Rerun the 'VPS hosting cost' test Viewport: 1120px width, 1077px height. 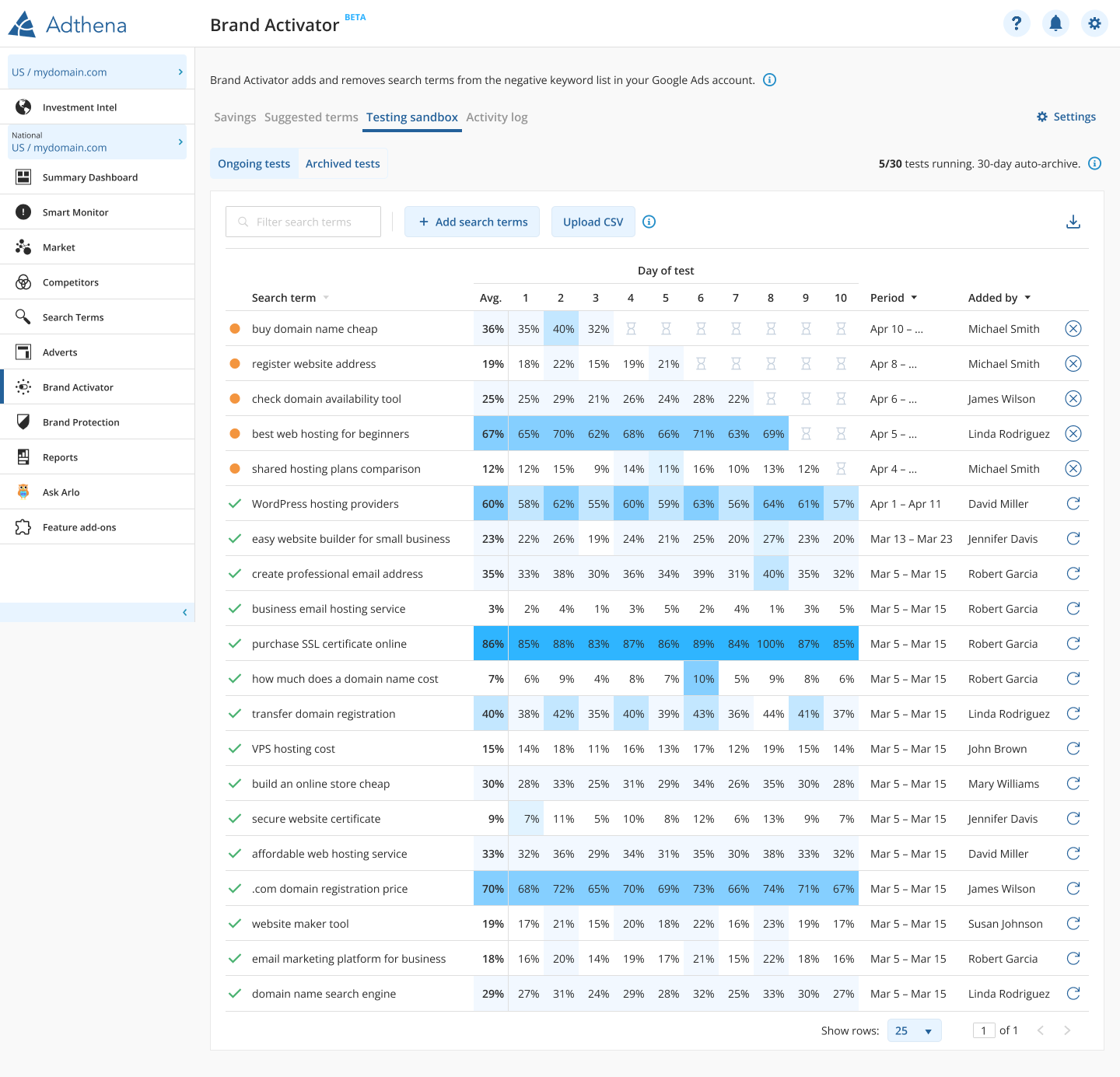point(1073,749)
